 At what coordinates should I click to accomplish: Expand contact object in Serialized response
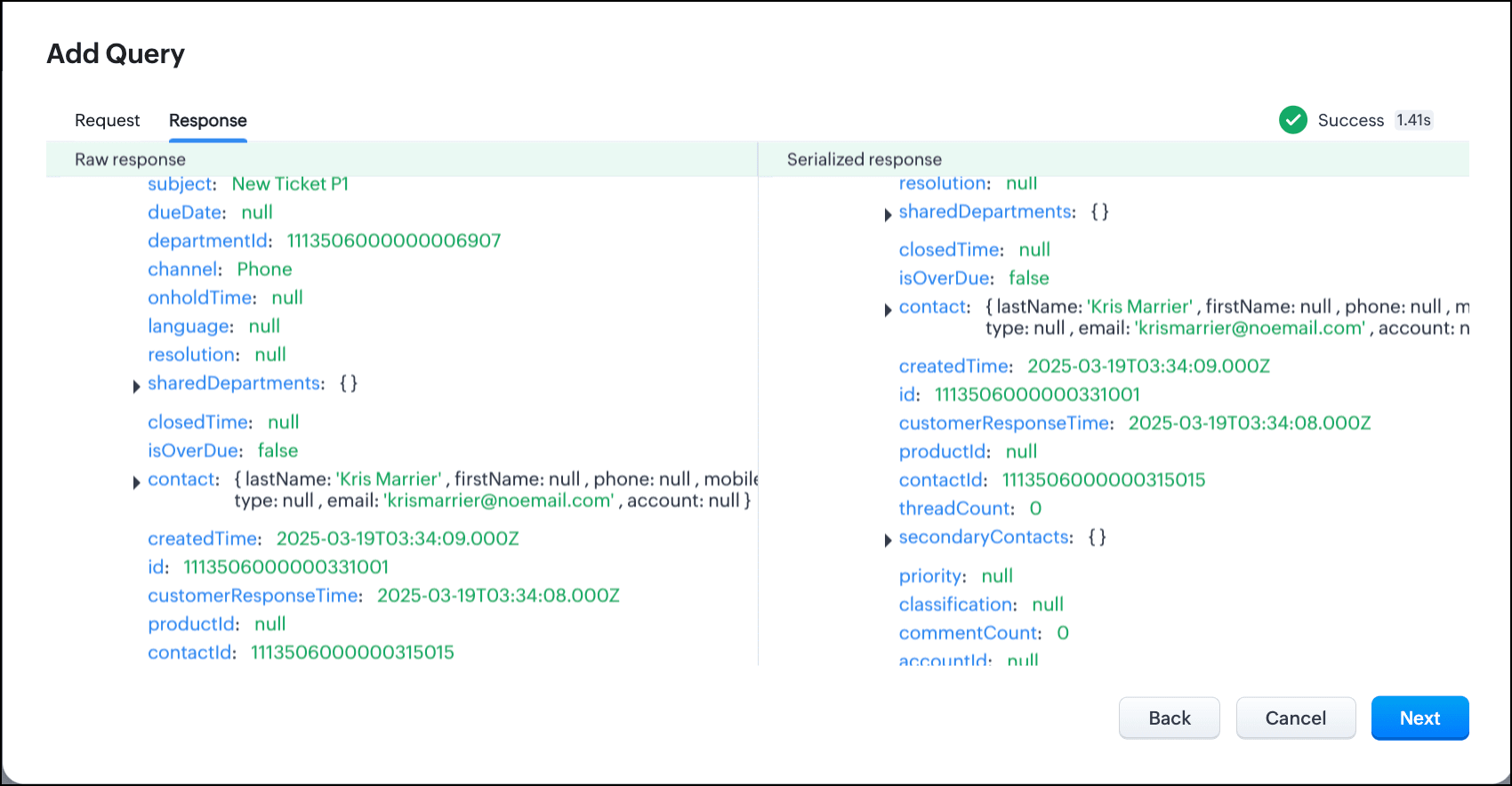pos(888,309)
